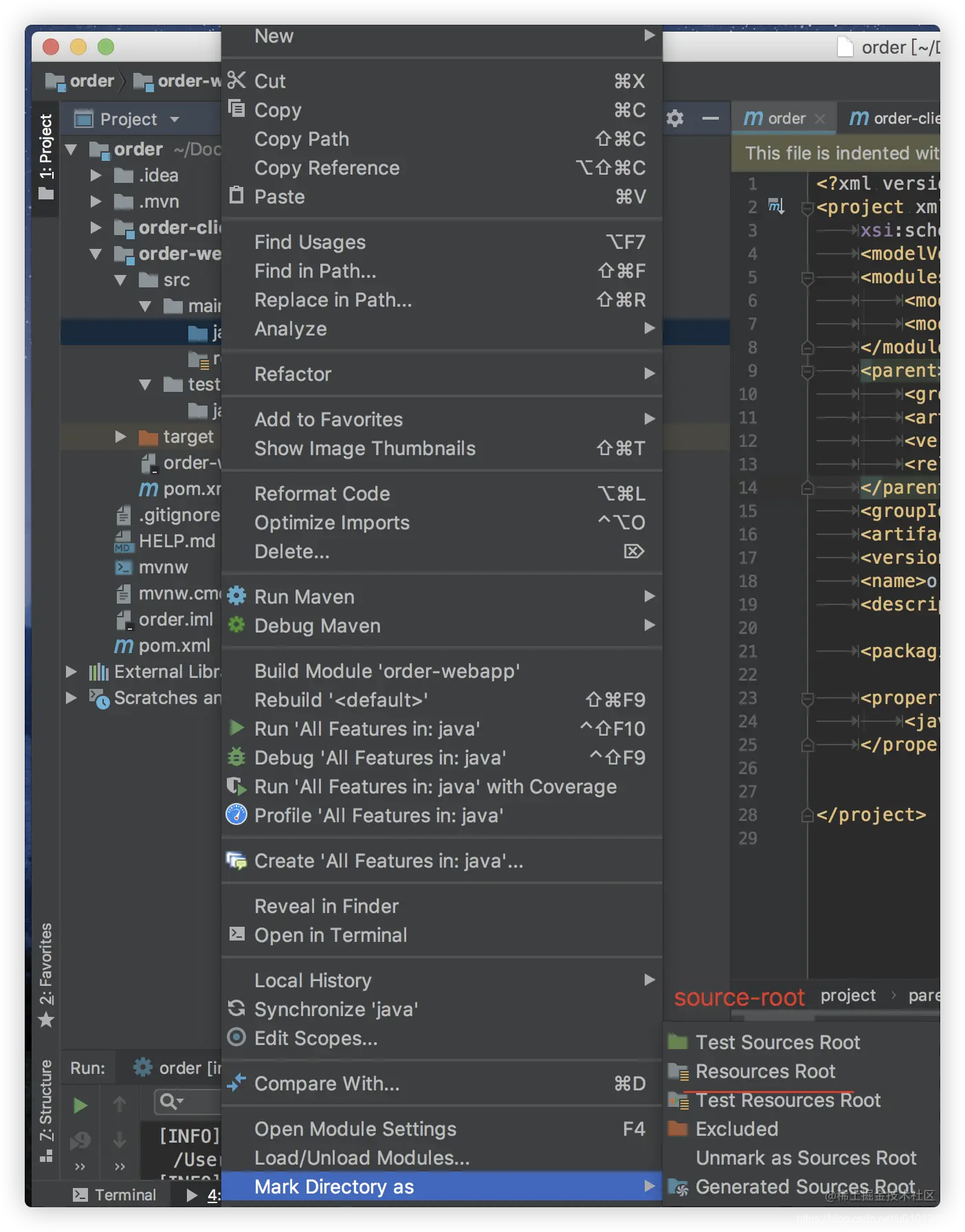Choose Find Usages from context menu
This screenshot has height=1232, width=965.
442,242
